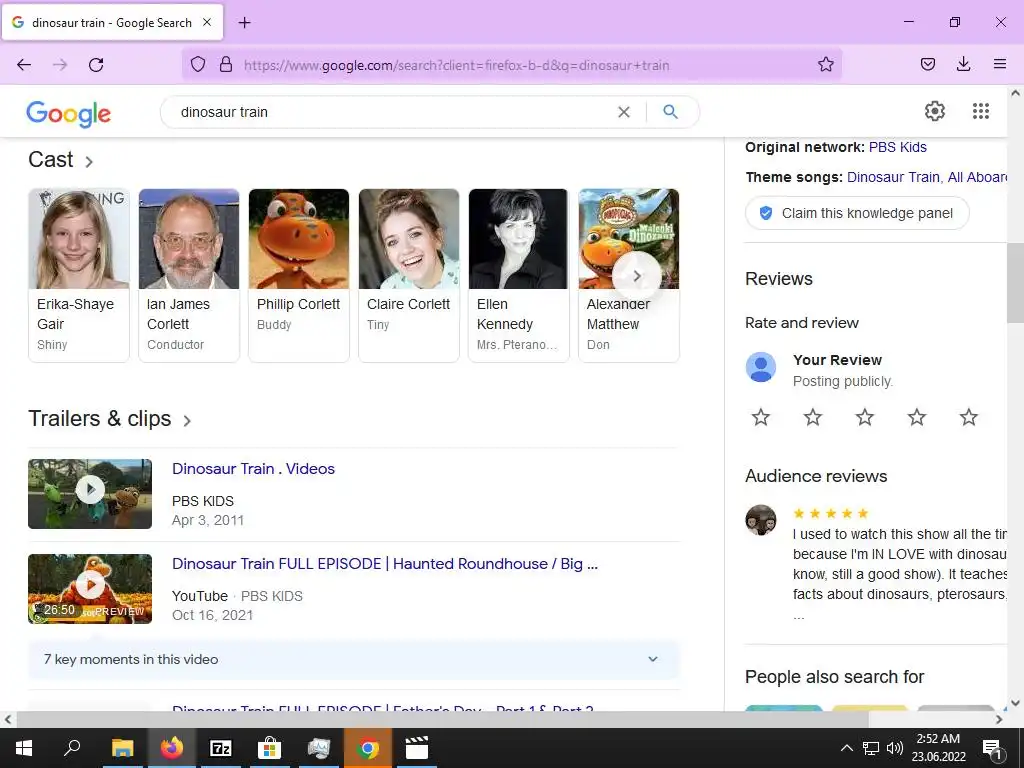Open Phillip Corlett Buddy cast card
The image size is (1024, 768).
[298, 275]
